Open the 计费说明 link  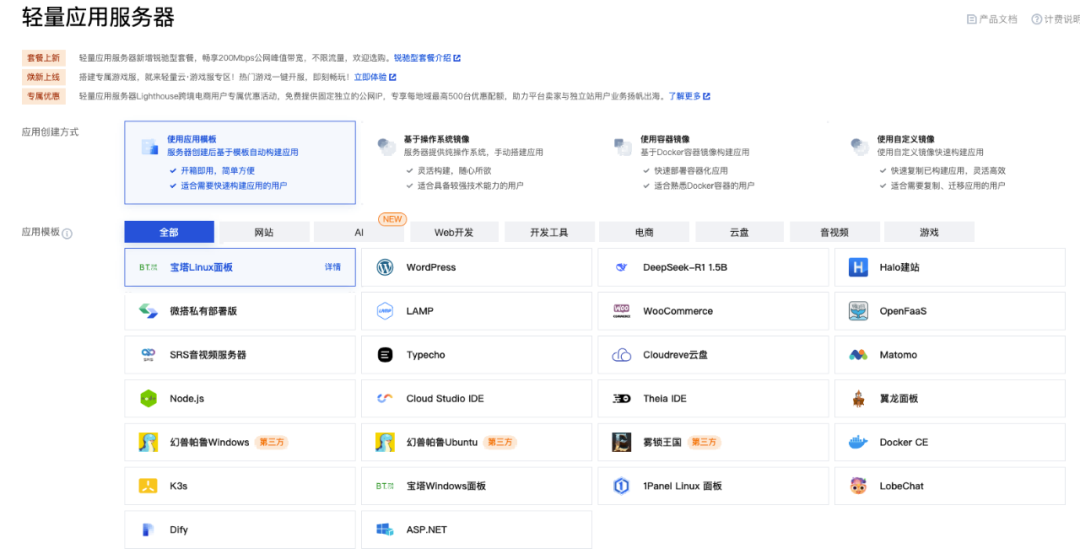point(1056,19)
